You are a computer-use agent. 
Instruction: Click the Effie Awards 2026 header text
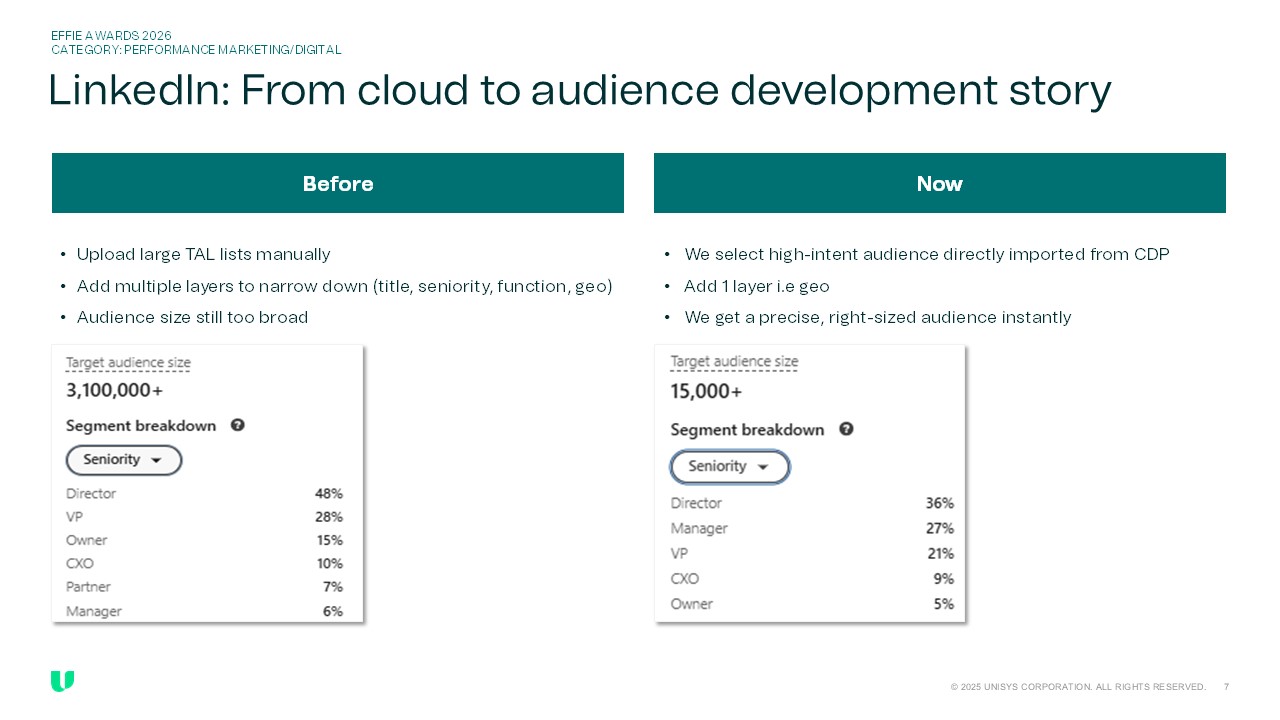click(x=111, y=35)
